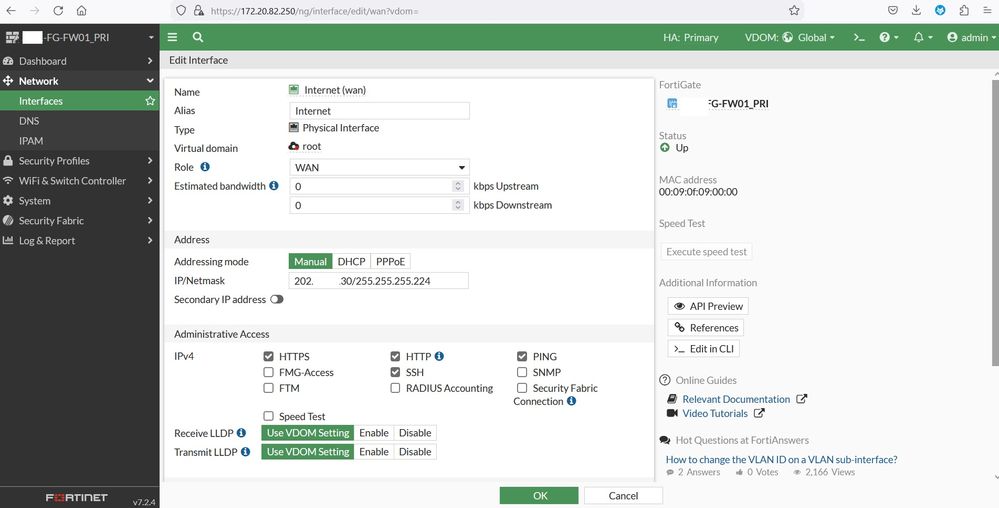999x508 pixels.
Task: Uncheck the SSH access checkbox
Action: click(x=396, y=372)
